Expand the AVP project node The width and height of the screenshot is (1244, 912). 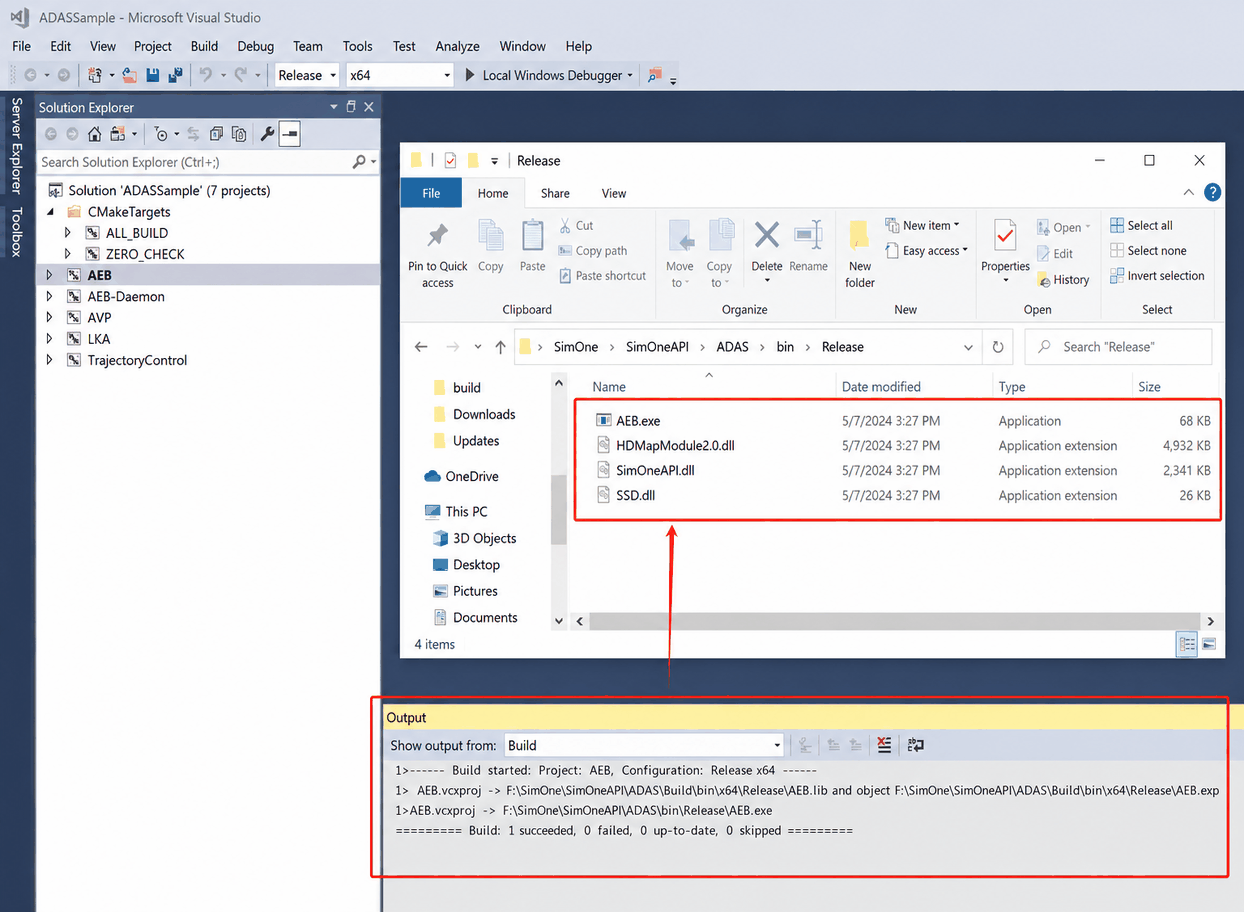[x=50, y=318]
